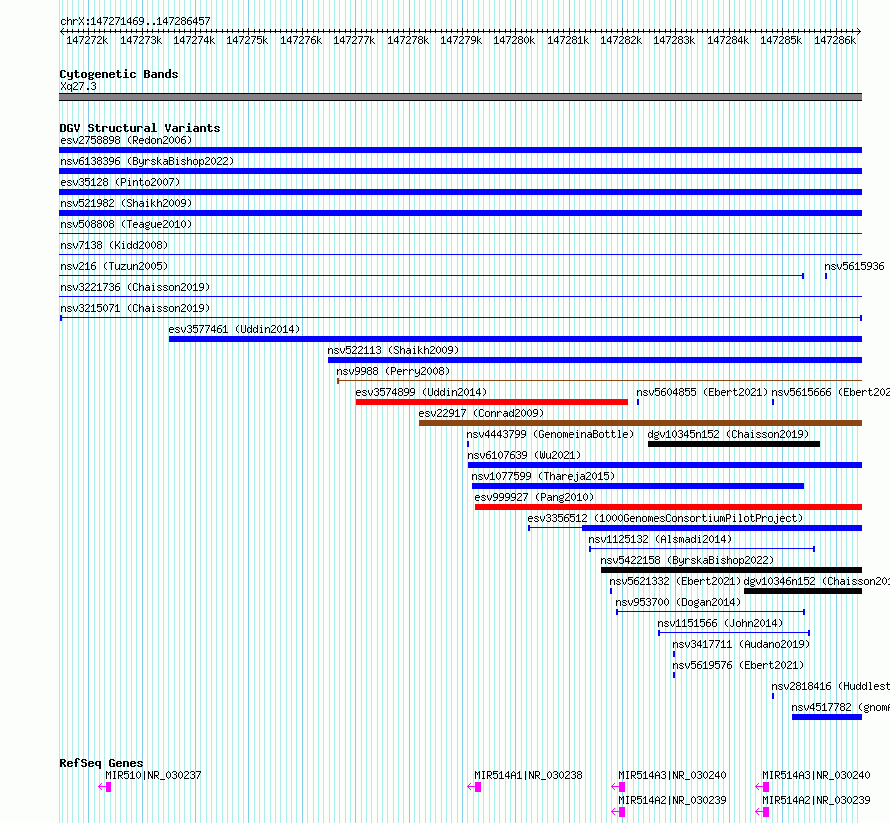Click the nsv5615666 variant label
This screenshot has height=823, width=890.
coord(830,392)
